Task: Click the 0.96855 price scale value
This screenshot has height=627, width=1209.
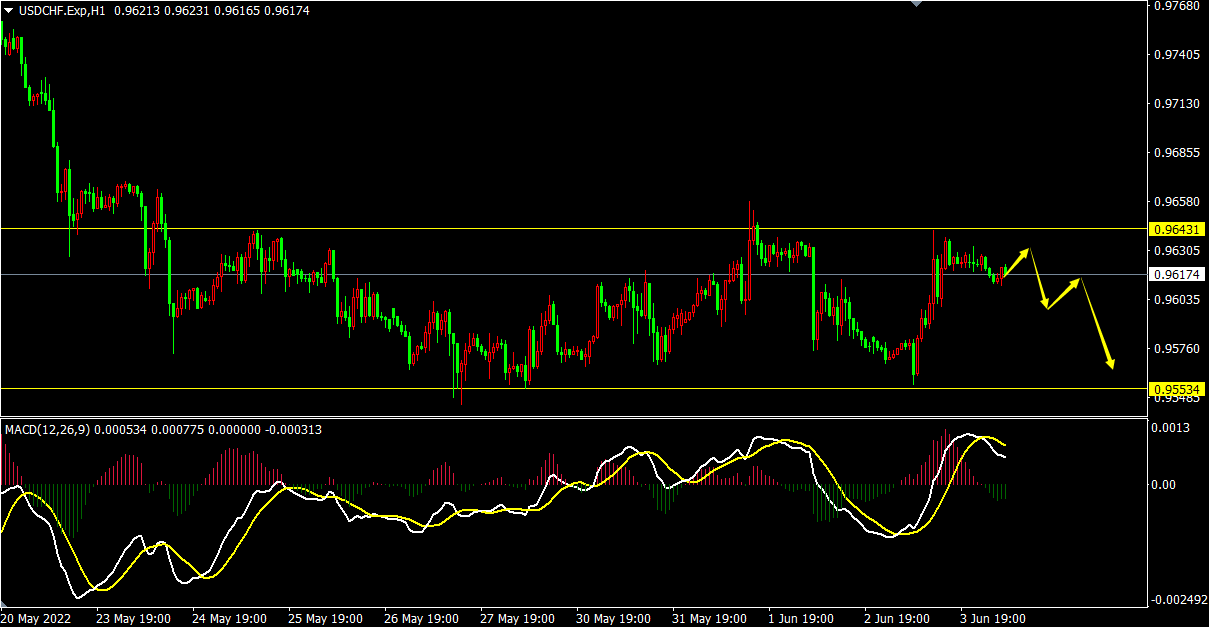Action: point(1176,153)
